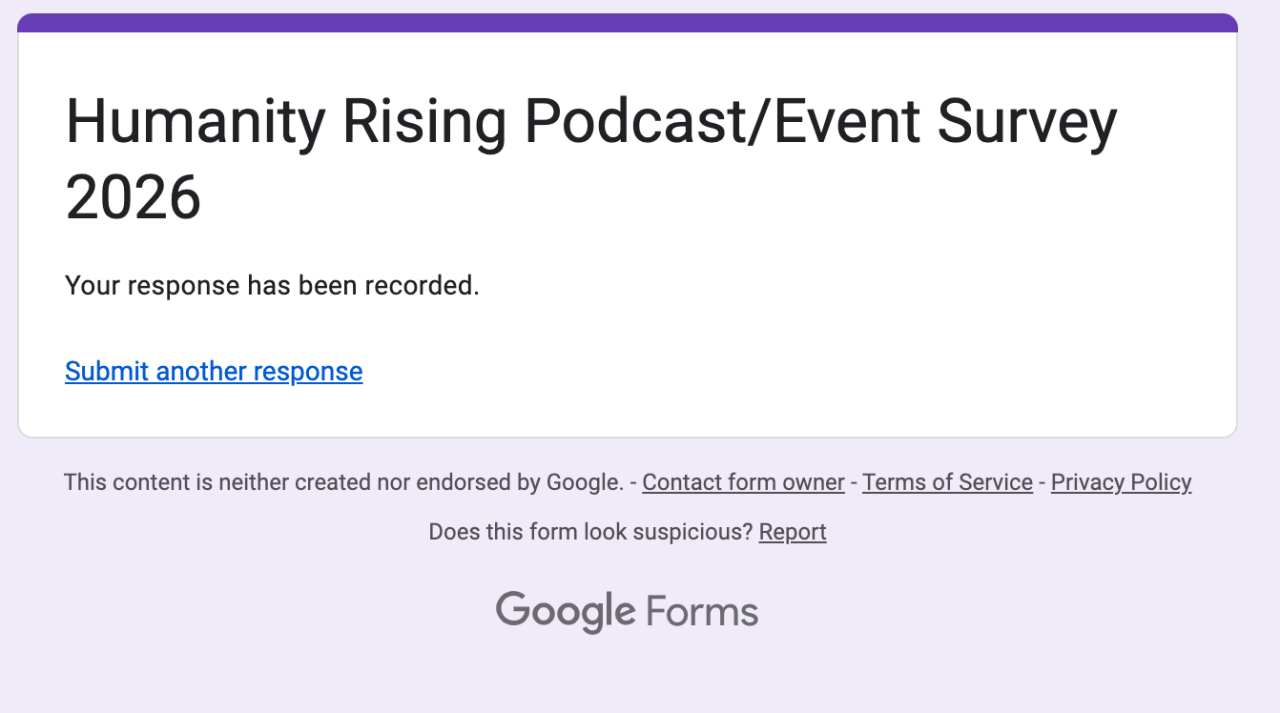
Task: Click the word Humanity in the title
Action: pos(195,122)
